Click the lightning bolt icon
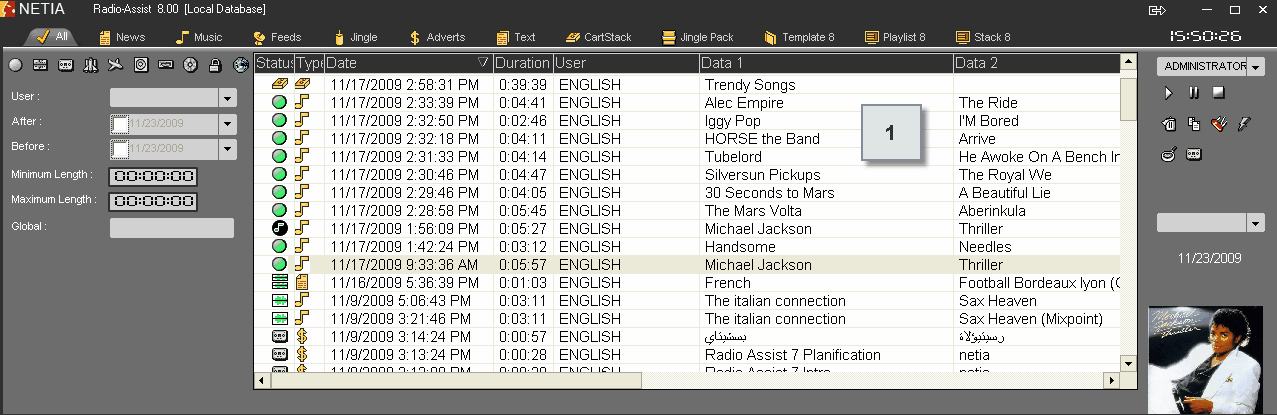Screen dimensions: 1277x415 1243,124
